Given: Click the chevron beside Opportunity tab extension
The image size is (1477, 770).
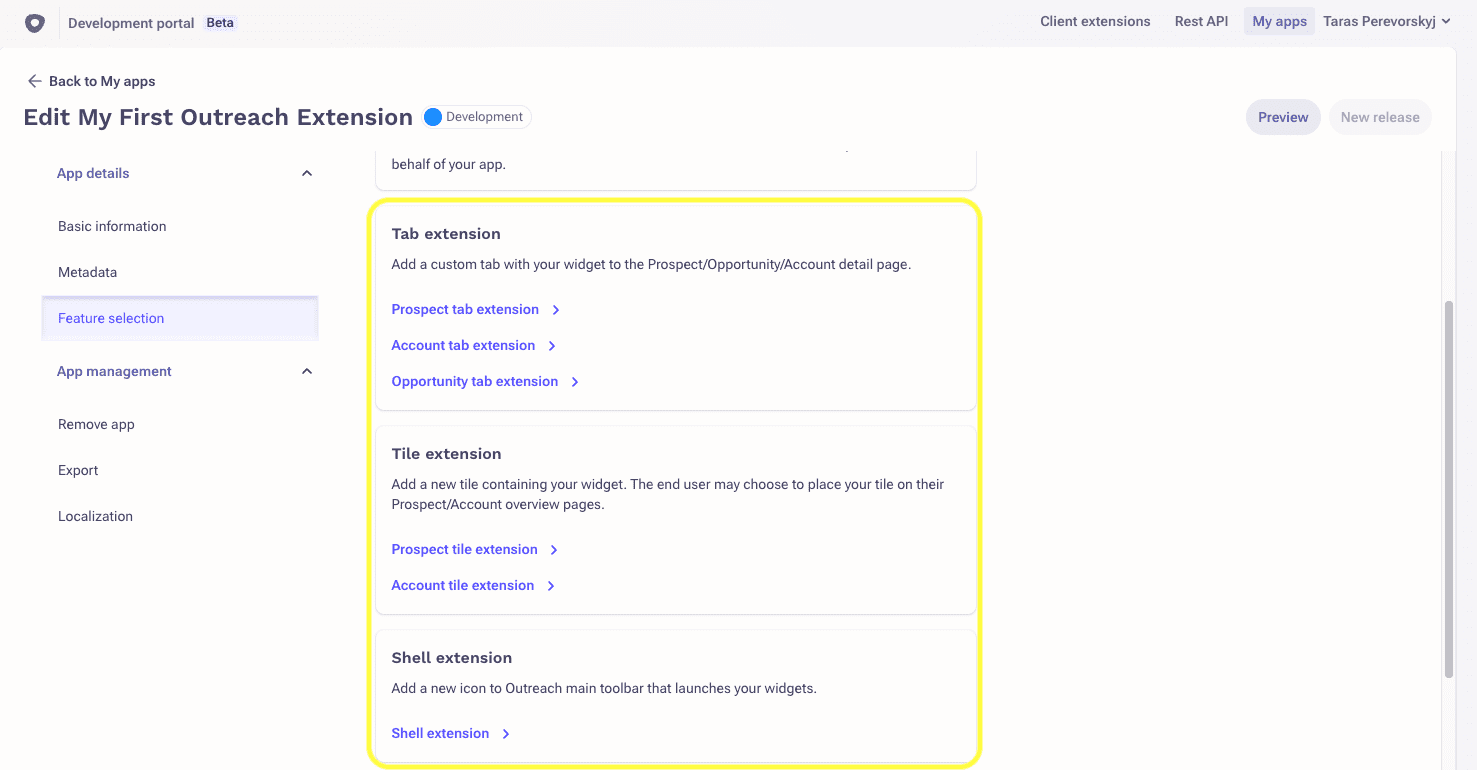Looking at the screenshot, I should point(575,381).
